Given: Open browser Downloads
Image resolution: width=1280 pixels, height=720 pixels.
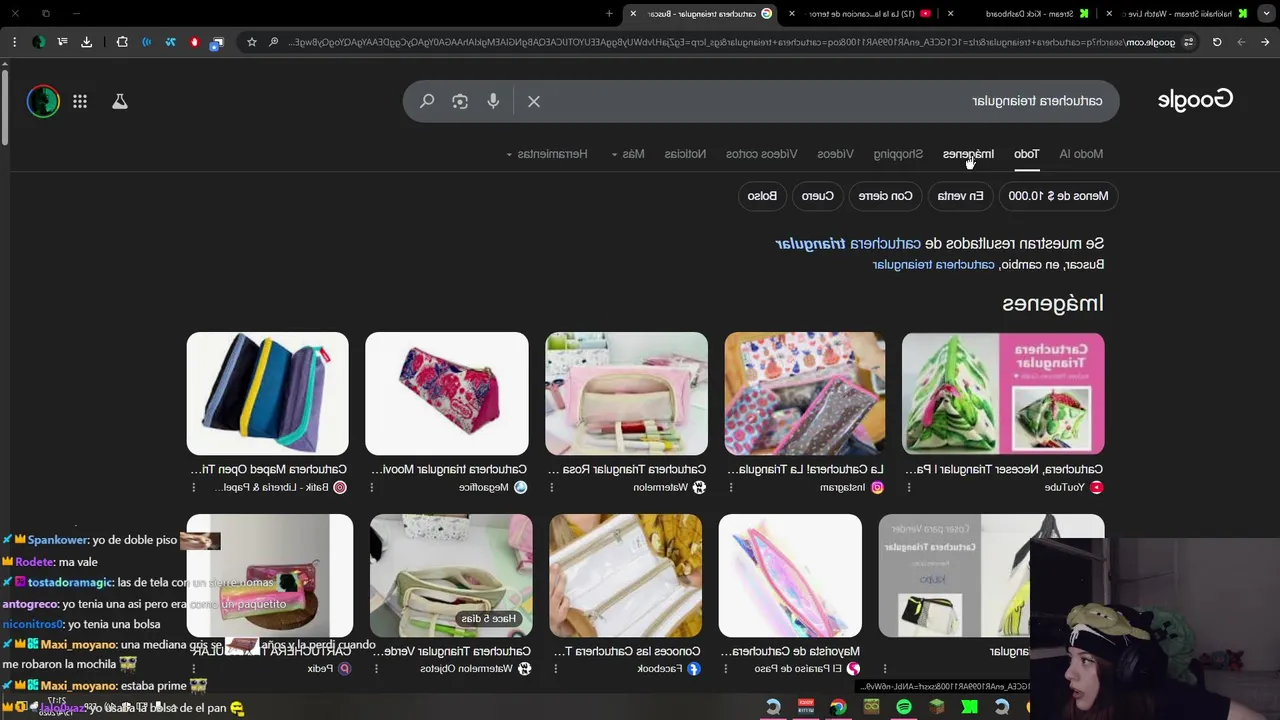Looking at the screenshot, I should [x=86, y=42].
